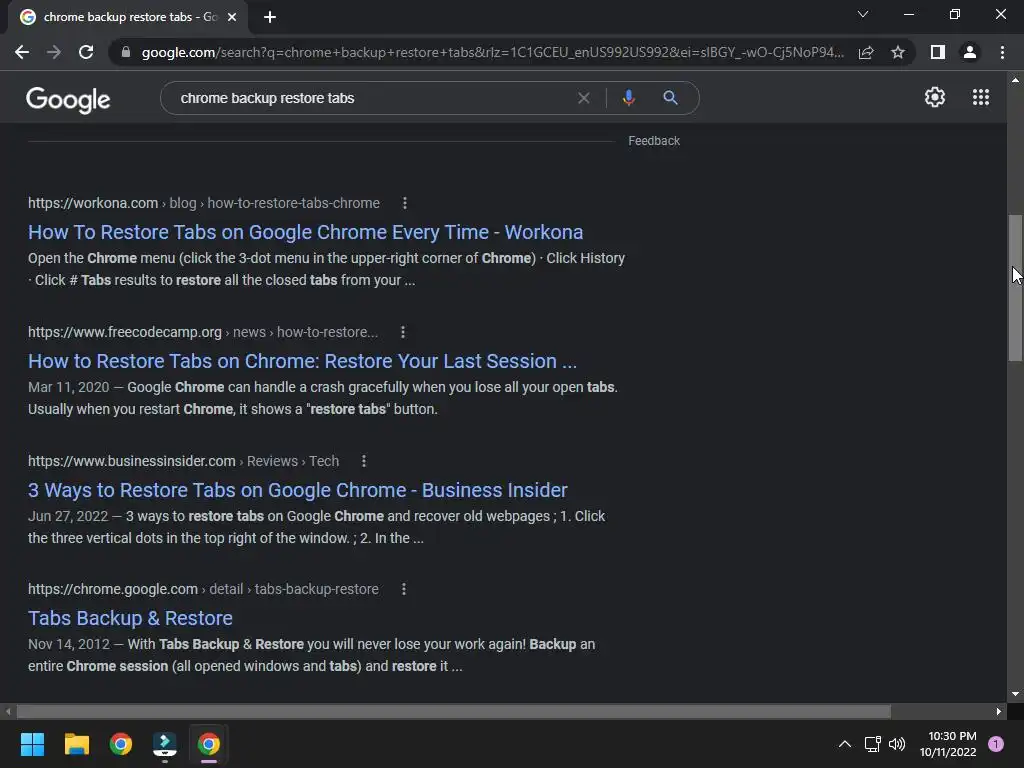Open the site info padlock icon

coord(125,52)
